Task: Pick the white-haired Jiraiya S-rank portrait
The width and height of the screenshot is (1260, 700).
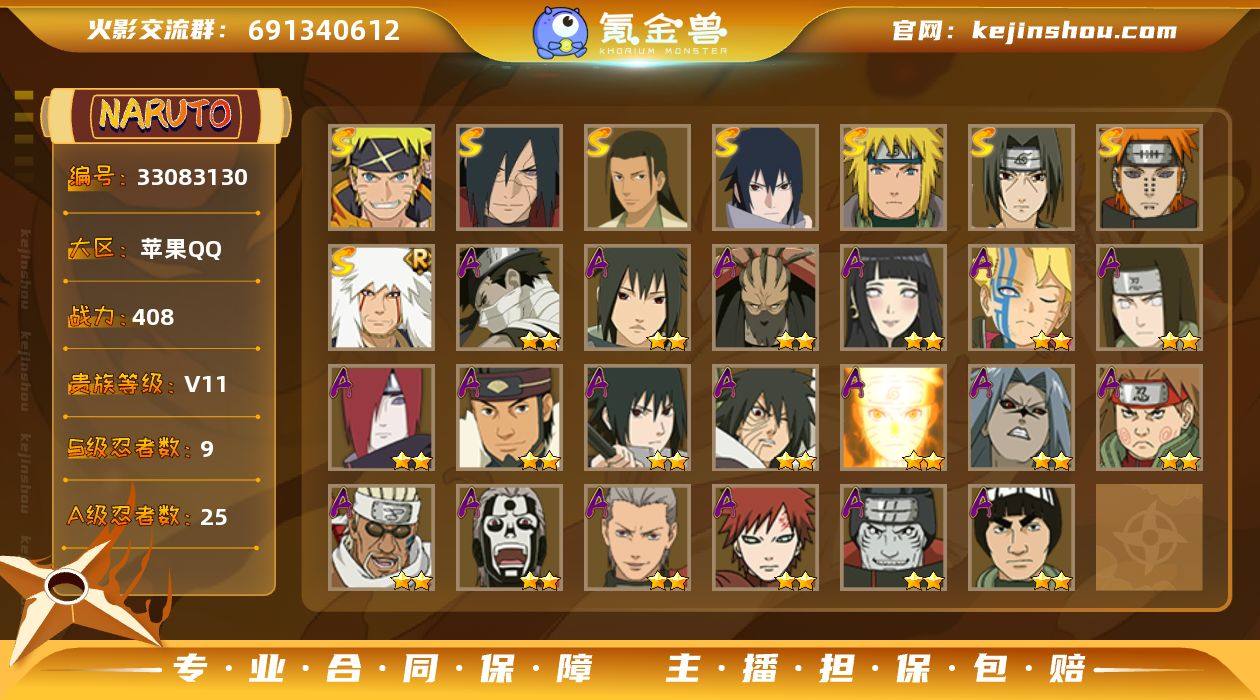Action: click(x=382, y=298)
